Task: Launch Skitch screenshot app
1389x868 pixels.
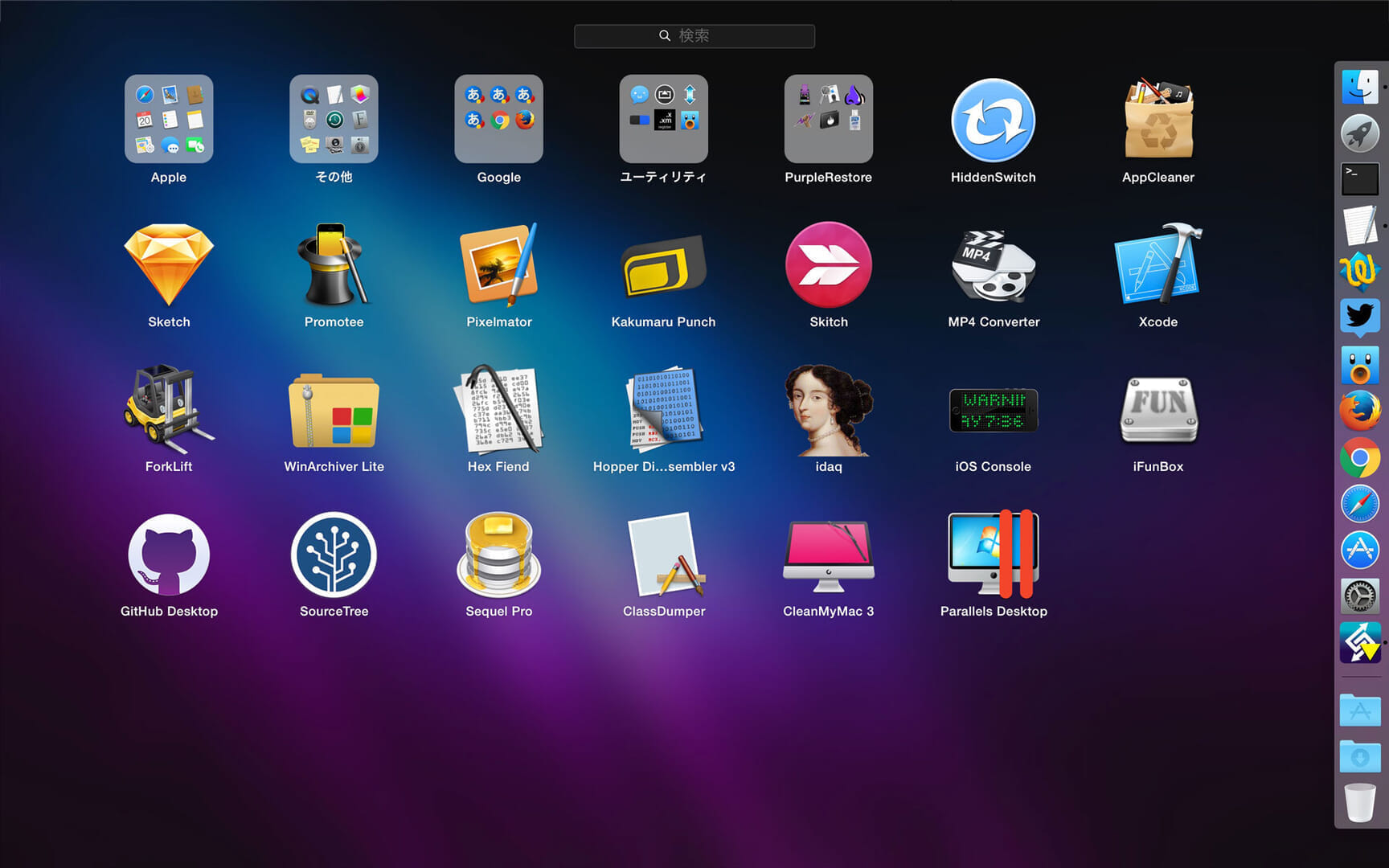Action: 828,265
